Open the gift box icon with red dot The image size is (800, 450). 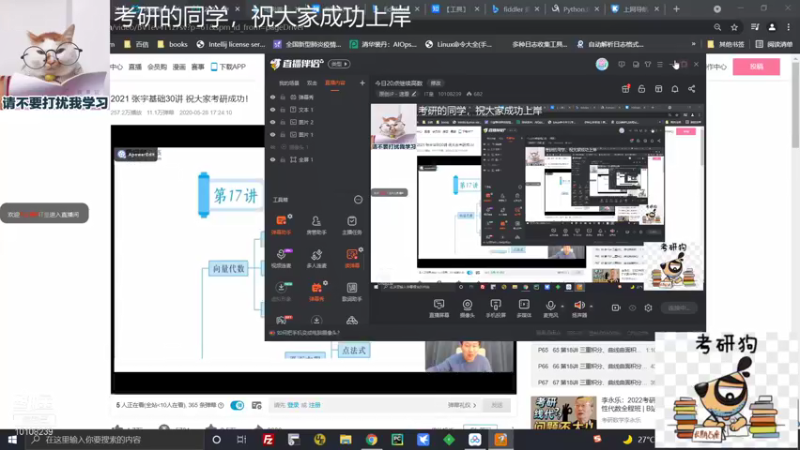(x=626, y=89)
